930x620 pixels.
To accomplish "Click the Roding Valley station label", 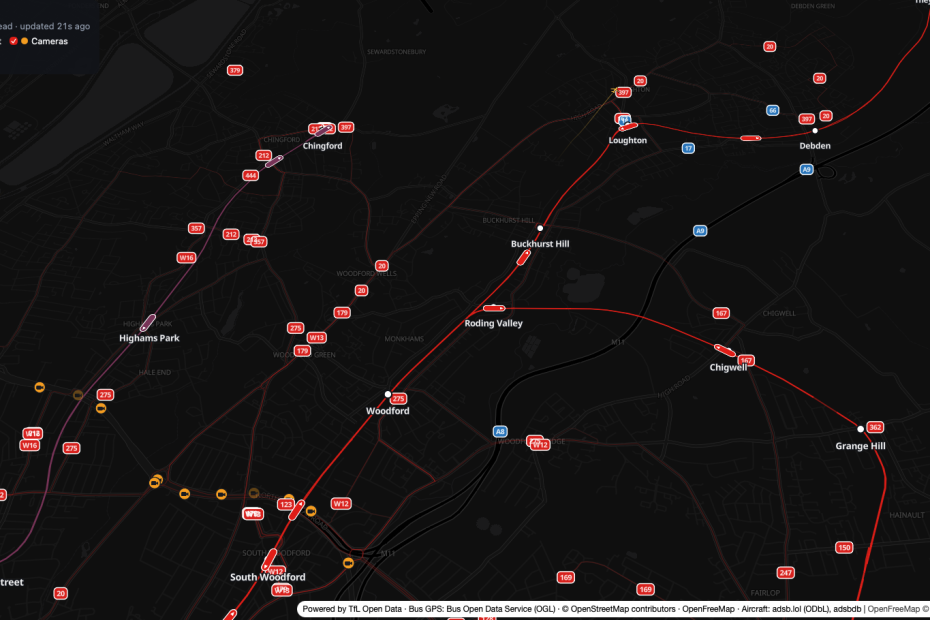I will tap(493, 323).
